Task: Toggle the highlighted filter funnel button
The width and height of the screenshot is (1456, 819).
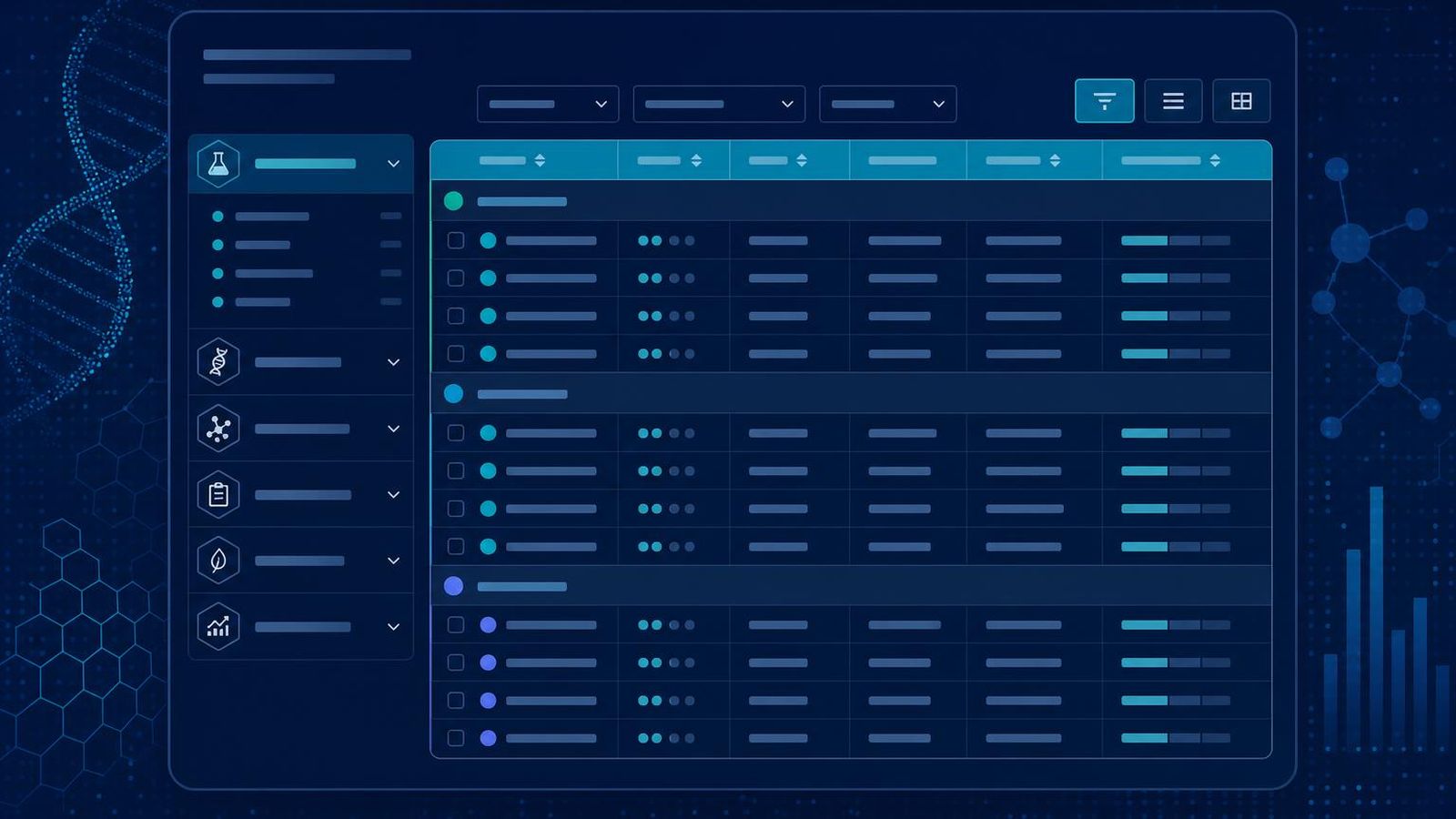Action: (1105, 101)
